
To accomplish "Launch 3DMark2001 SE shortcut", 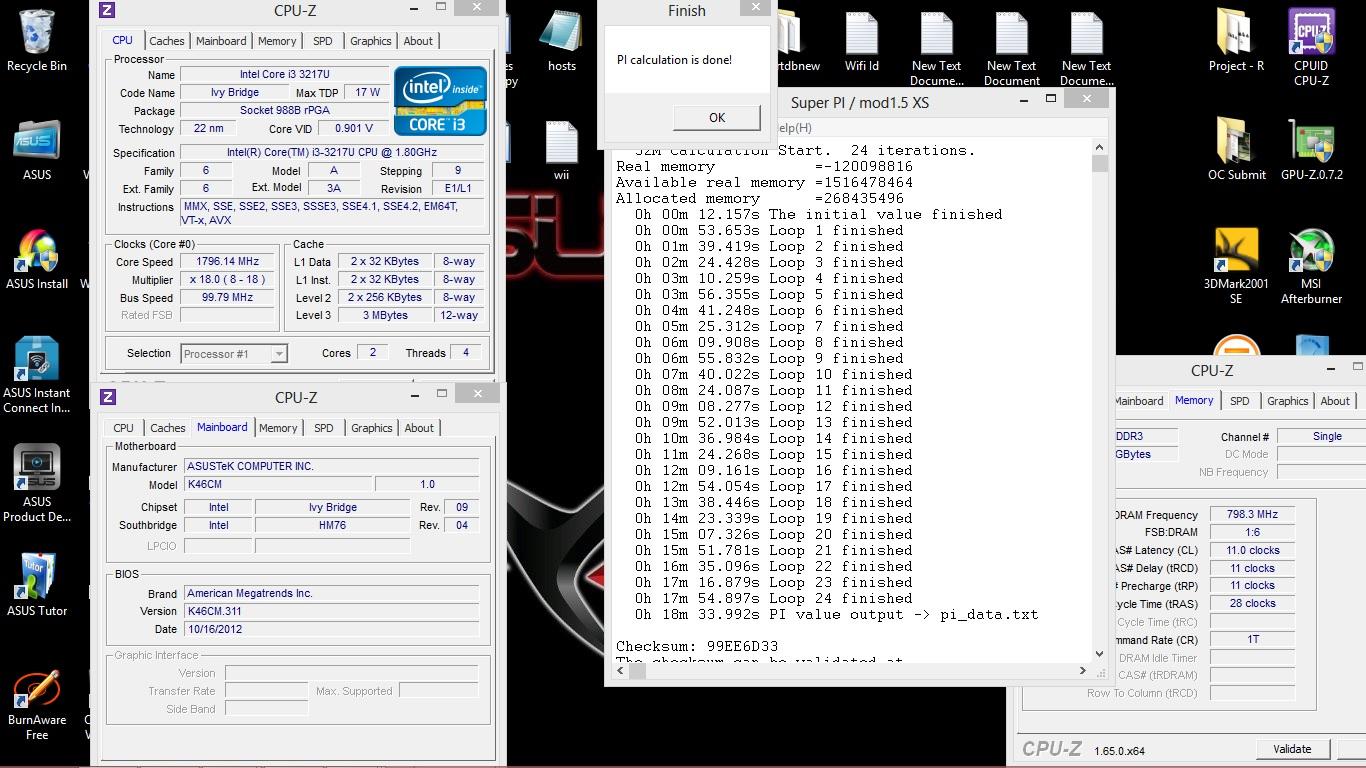I will pos(1236,266).
